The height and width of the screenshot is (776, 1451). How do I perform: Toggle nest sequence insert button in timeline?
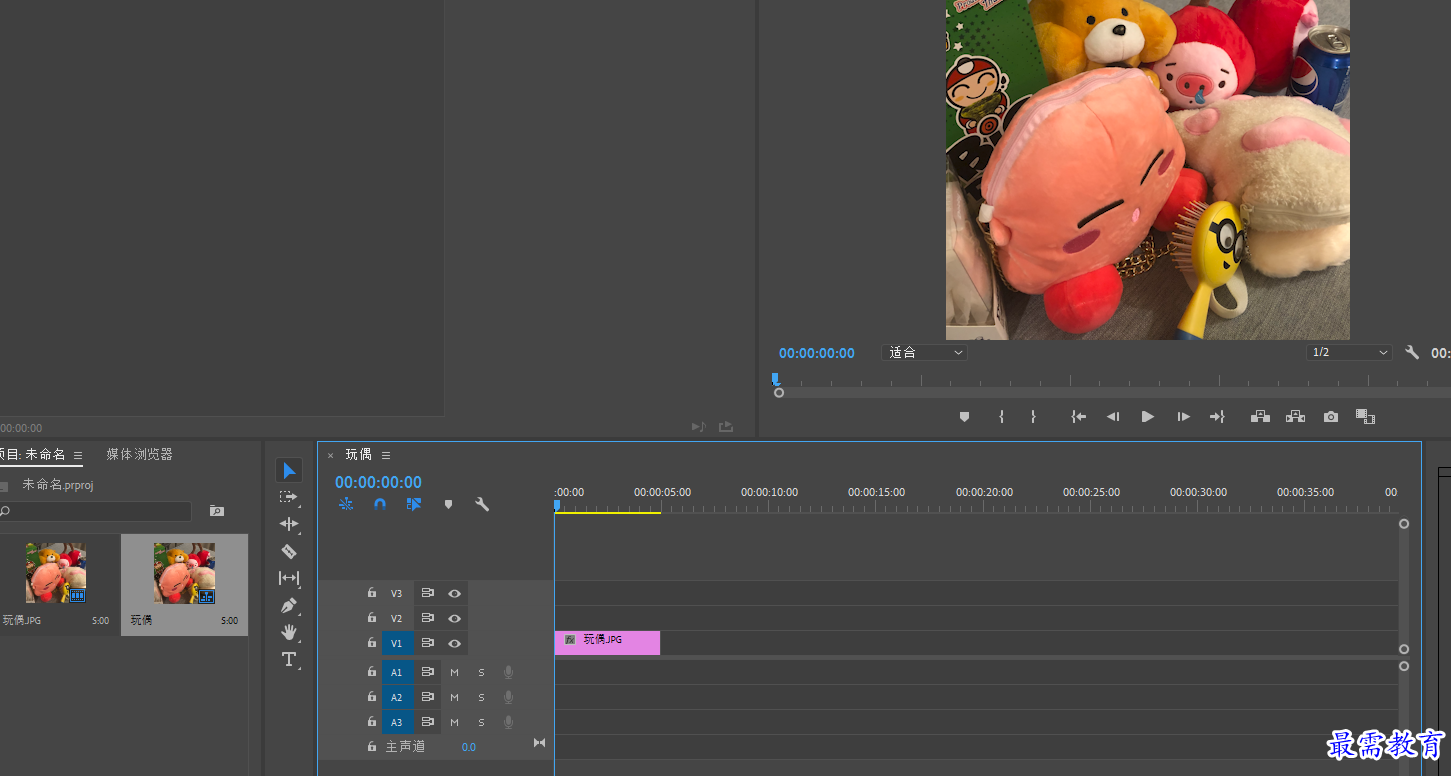click(346, 504)
